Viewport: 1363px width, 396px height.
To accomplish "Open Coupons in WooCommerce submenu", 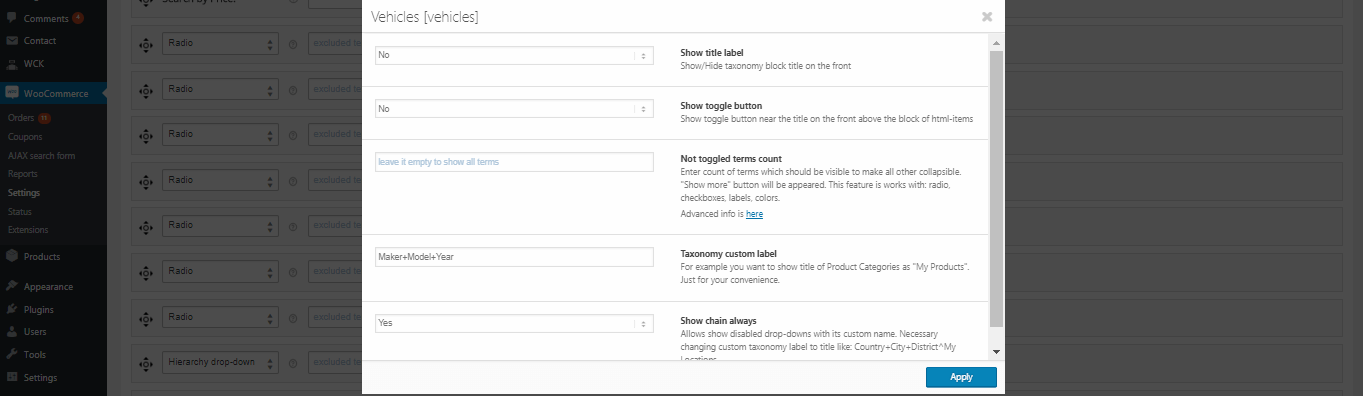I will [25, 136].
